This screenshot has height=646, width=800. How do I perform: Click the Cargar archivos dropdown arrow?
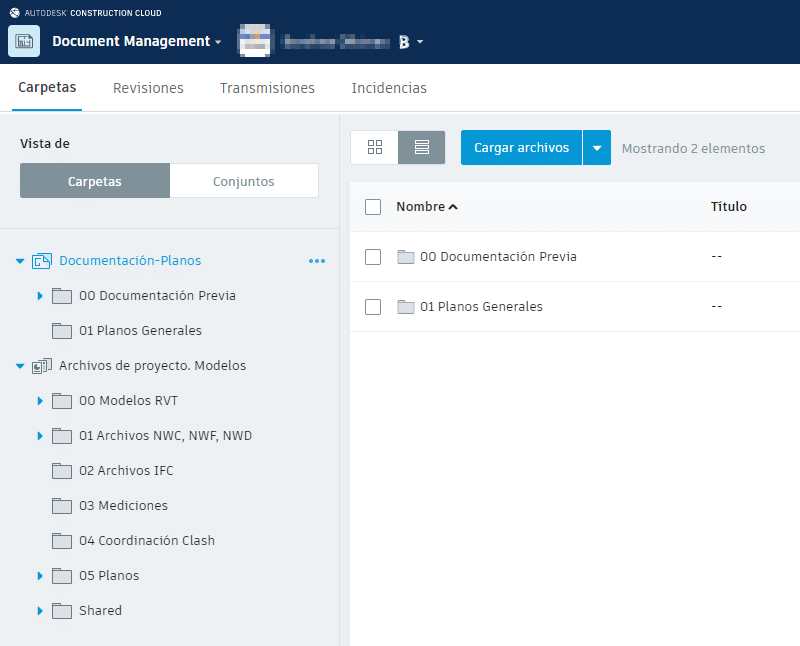tap(597, 147)
